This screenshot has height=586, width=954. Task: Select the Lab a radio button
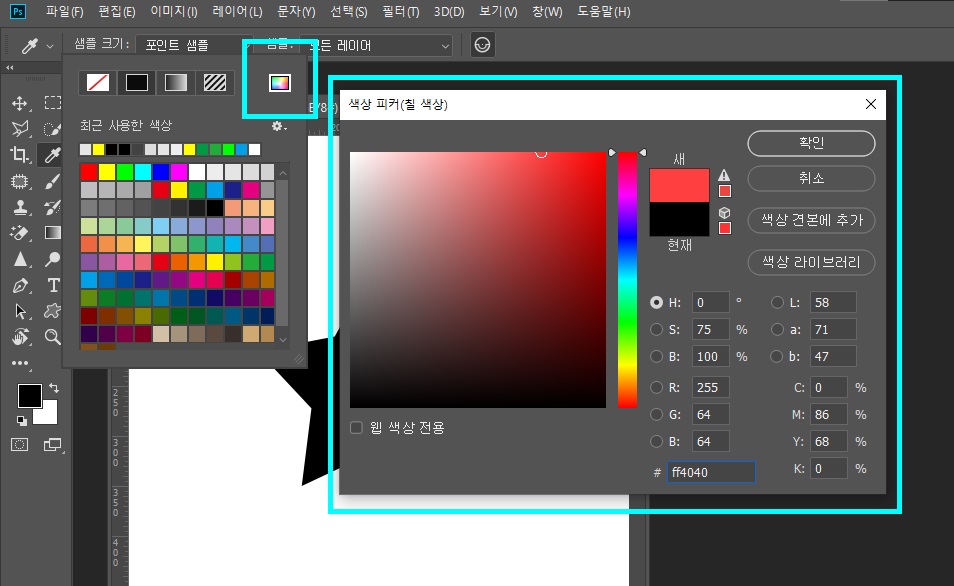click(777, 329)
